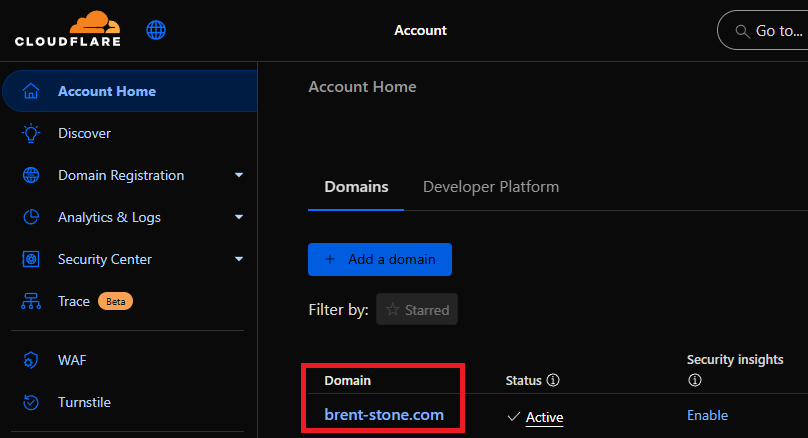The height and width of the screenshot is (438, 808).
Task: Open the globe language selector icon
Action: click(156, 30)
